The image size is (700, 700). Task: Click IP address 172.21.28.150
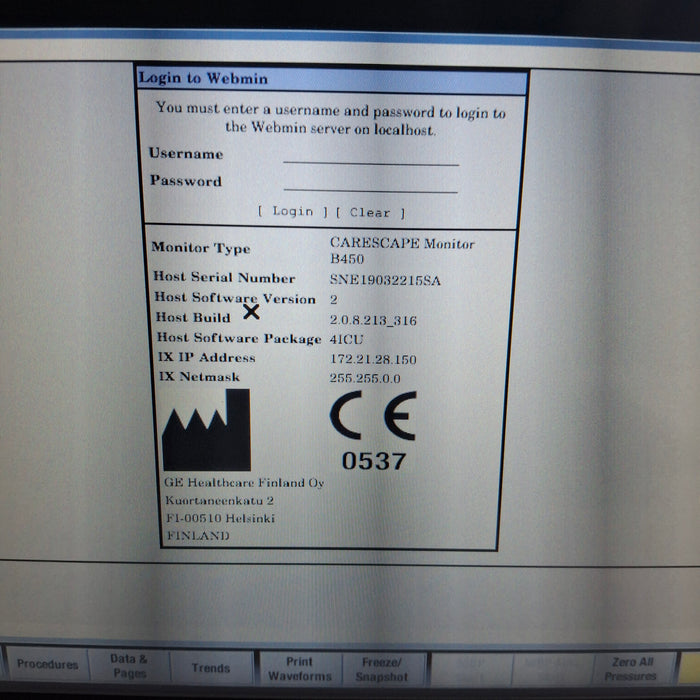[373, 359]
